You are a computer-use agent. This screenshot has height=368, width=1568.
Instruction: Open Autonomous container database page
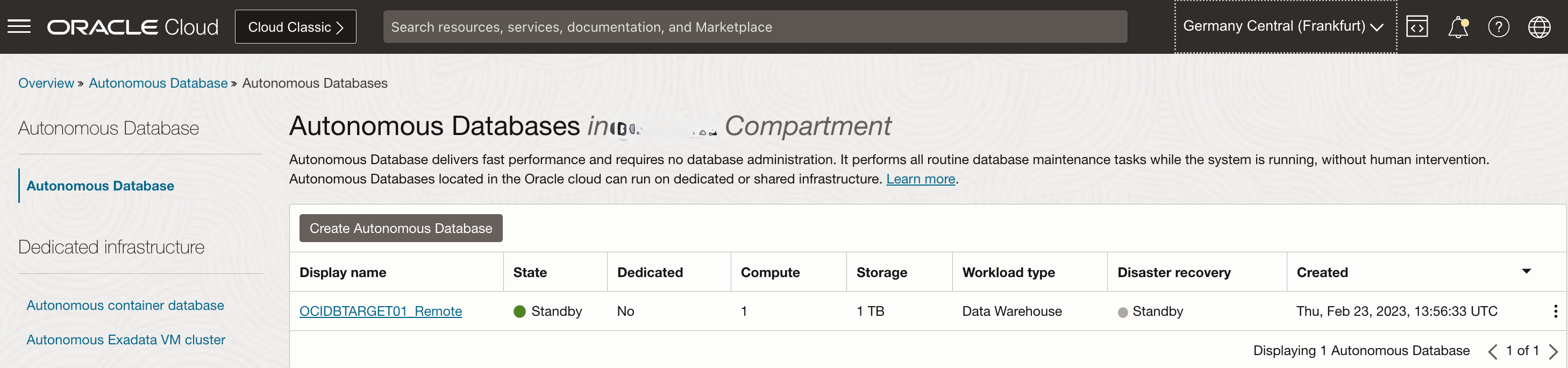pyautogui.click(x=125, y=305)
